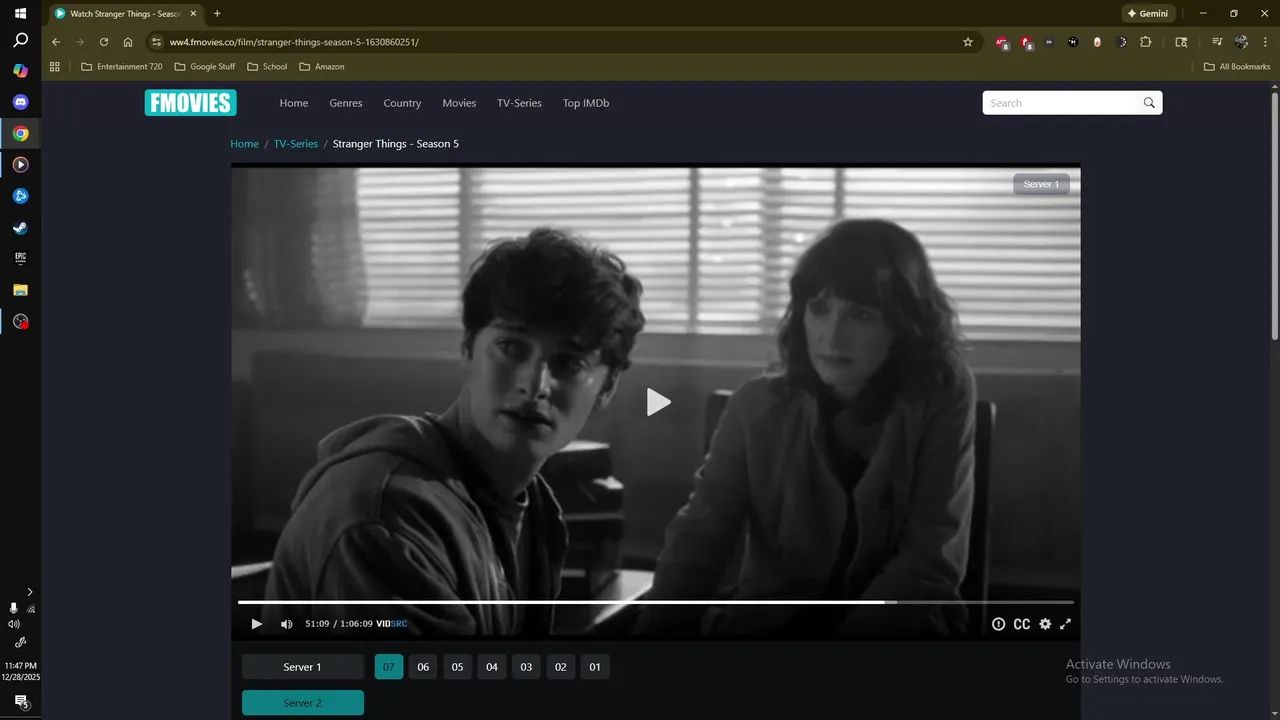View site information icon in address bar
Viewport: 1280px width, 720px height.
point(156,42)
